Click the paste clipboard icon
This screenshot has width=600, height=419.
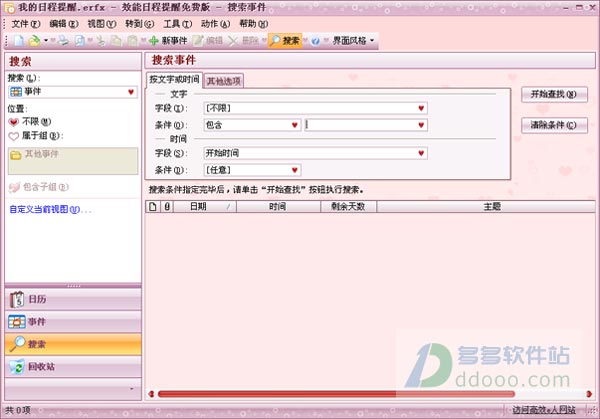tap(132, 41)
